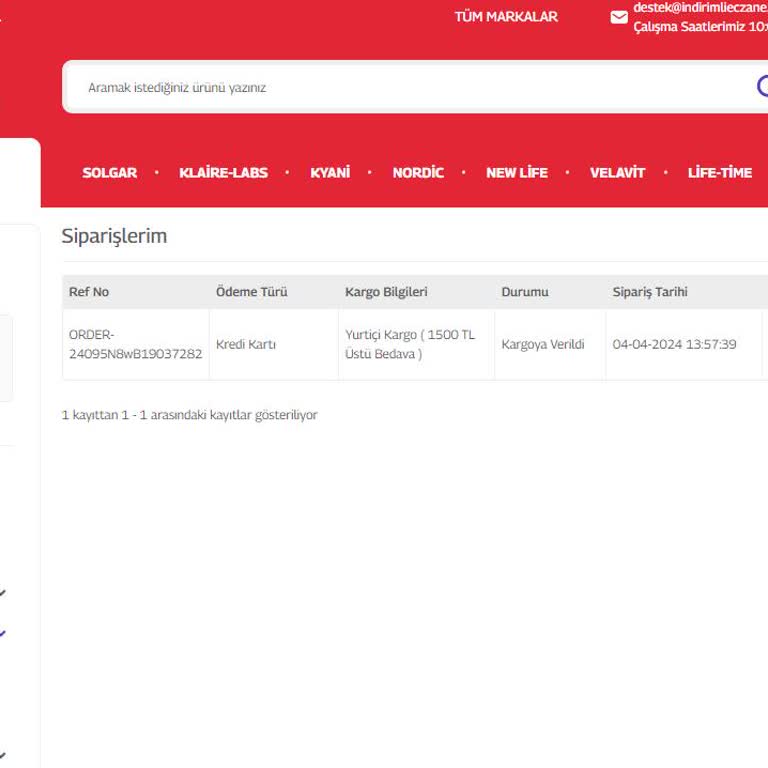Click the destek@ support email link
Viewport: 768px width, 768px height.
(700, 7)
